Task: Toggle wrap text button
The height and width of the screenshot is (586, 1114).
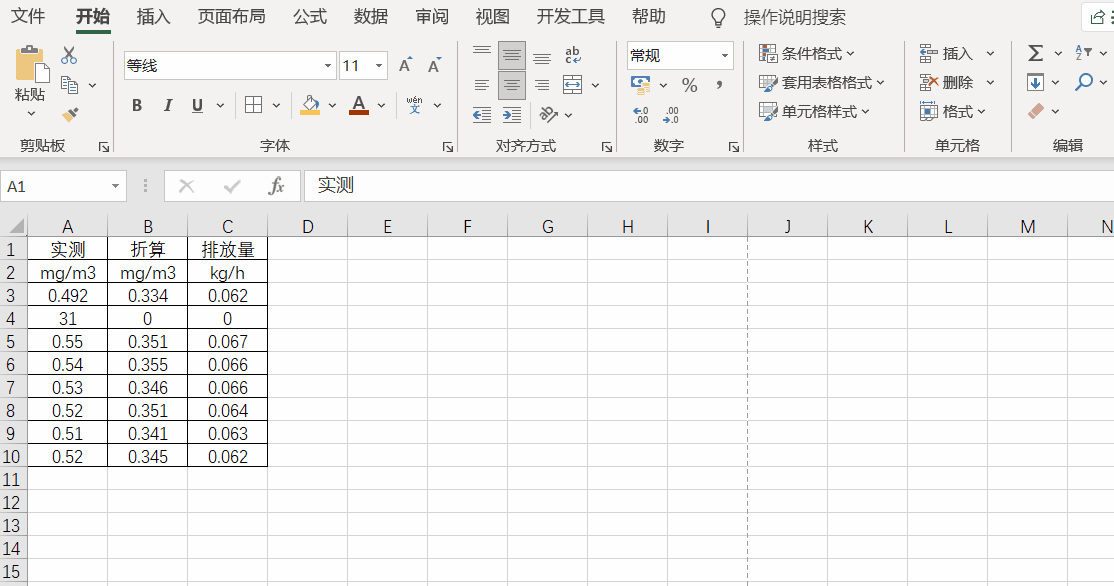Action: 573,55
